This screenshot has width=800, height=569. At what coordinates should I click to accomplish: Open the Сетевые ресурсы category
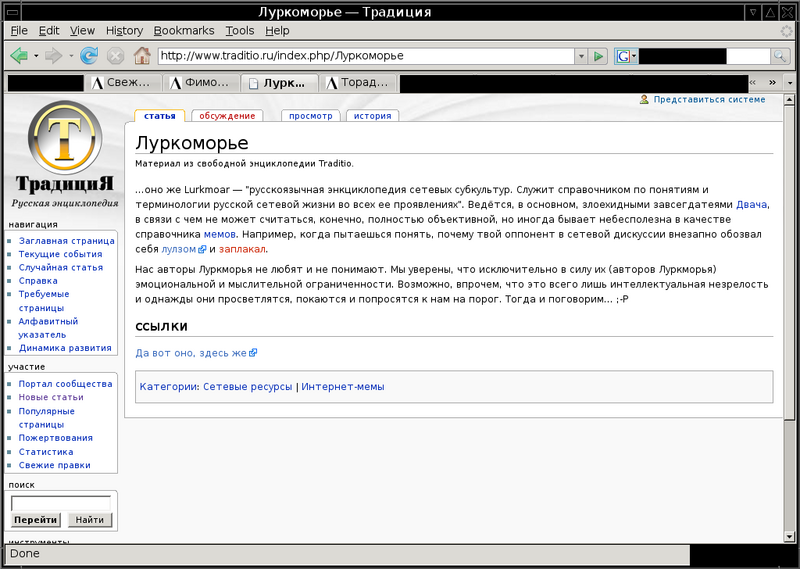click(247, 386)
